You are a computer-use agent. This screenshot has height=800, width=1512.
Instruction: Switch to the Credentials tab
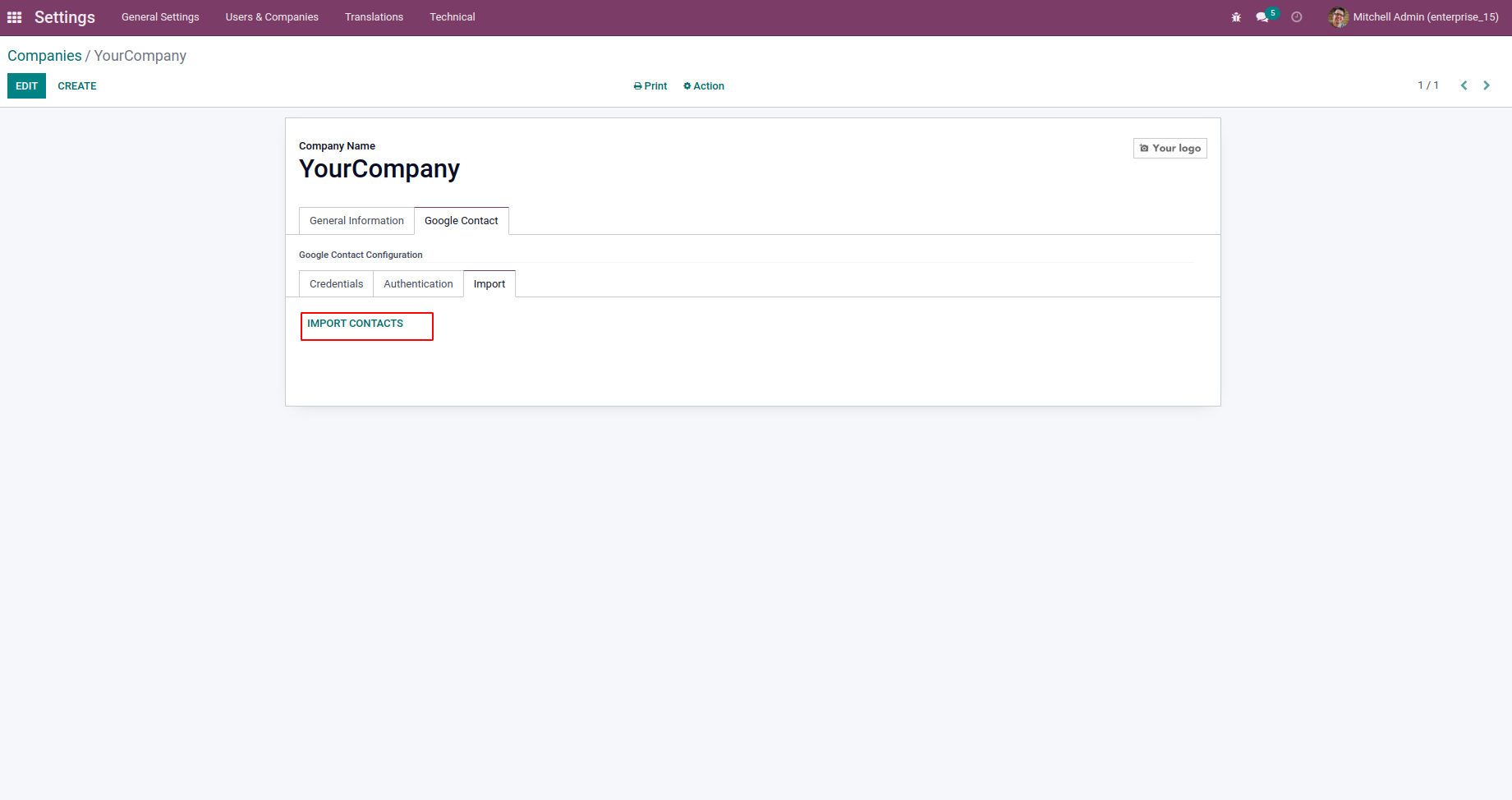336,284
